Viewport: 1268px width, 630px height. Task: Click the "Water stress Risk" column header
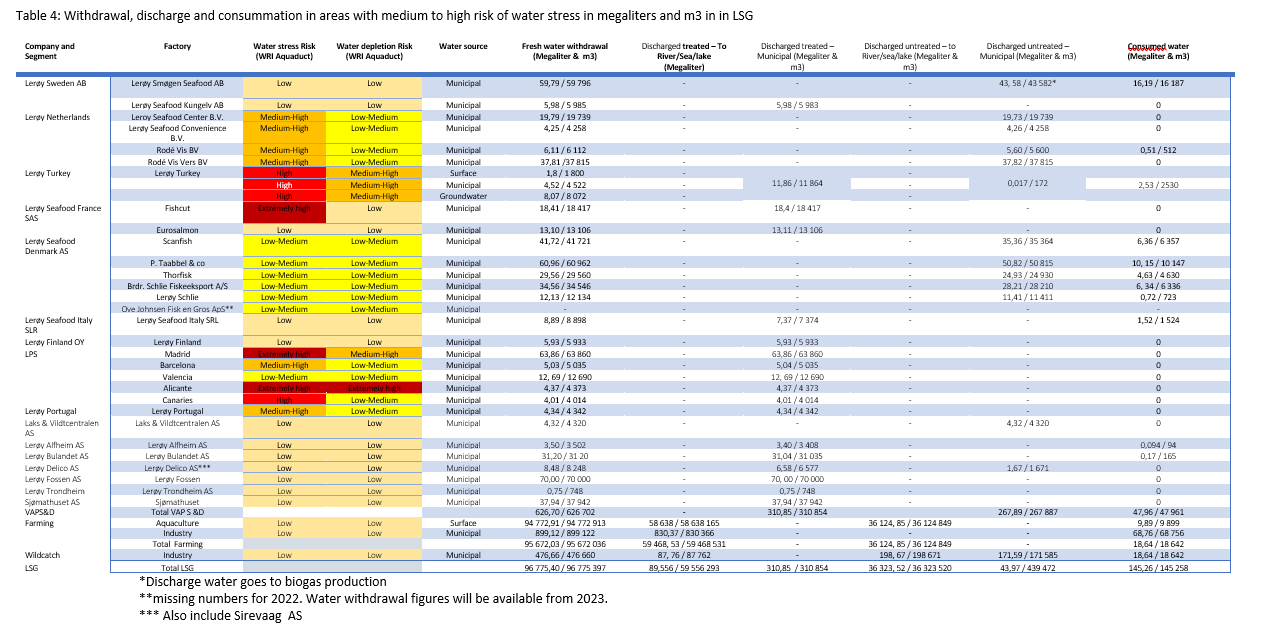284,51
